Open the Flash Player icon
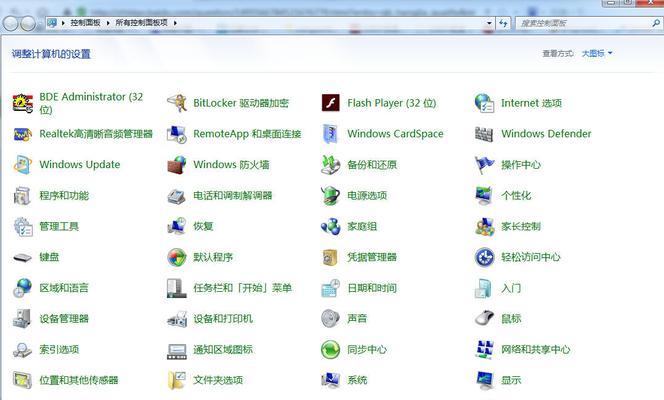This screenshot has width=664, height=400. [x=330, y=103]
